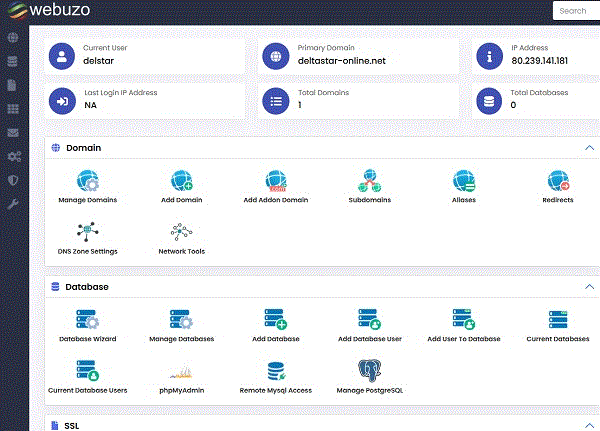Click the IP value "80.239.141.181"
600x431 pixels.
click(x=540, y=61)
